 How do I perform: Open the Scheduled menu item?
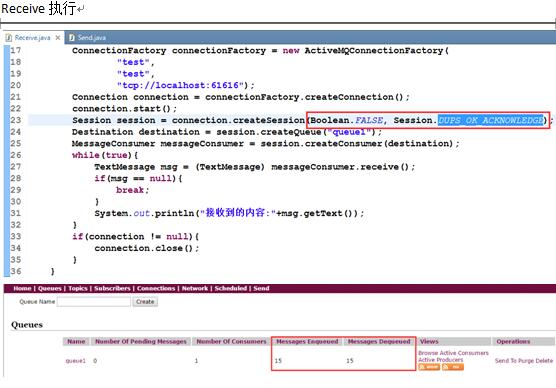(x=231, y=288)
